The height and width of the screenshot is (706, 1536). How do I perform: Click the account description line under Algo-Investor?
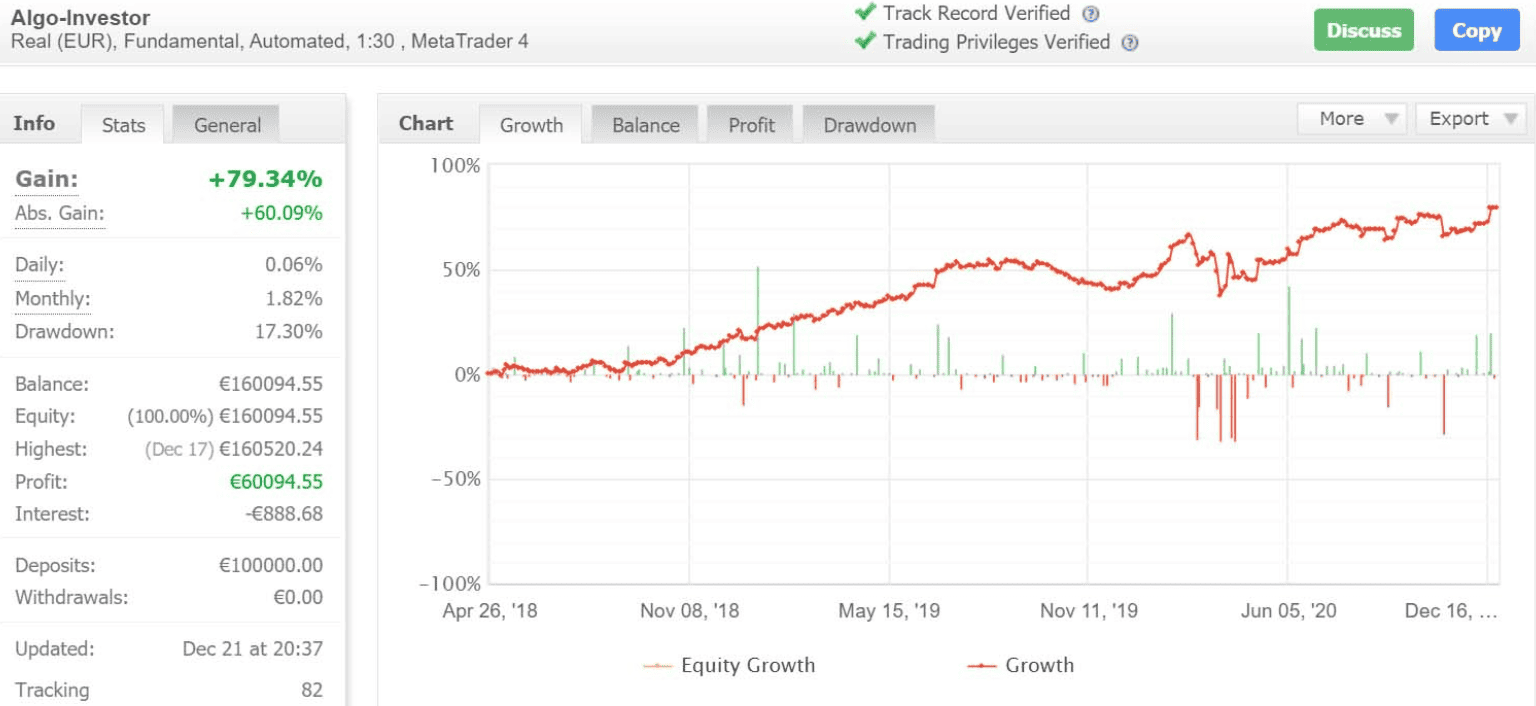269,42
